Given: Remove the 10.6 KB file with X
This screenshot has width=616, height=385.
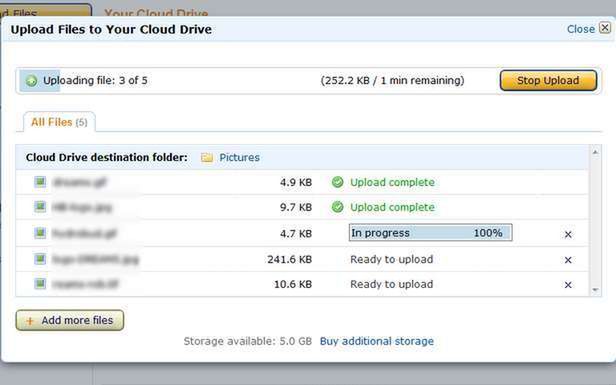Looking at the screenshot, I should [568, 285].
